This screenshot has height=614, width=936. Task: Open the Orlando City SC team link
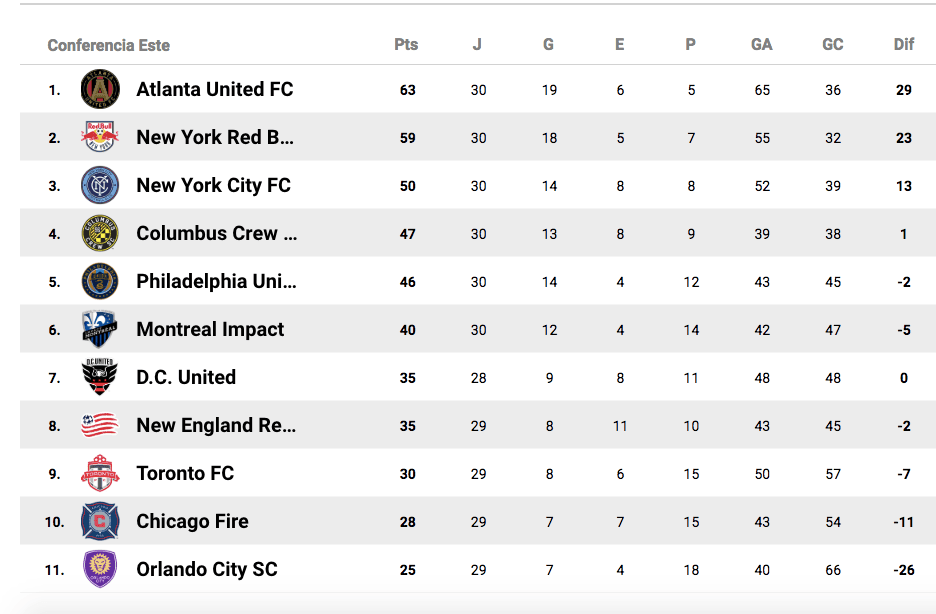point(207,570)
